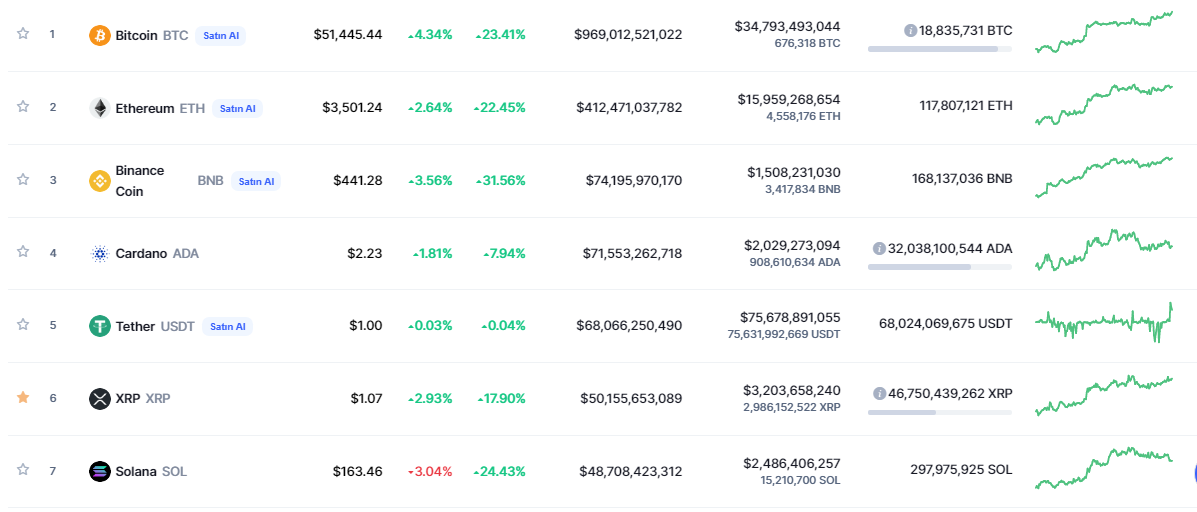Click the Tether logo icon
The height and width of the screenshot is (512, 1197).
tap(100, 326)
